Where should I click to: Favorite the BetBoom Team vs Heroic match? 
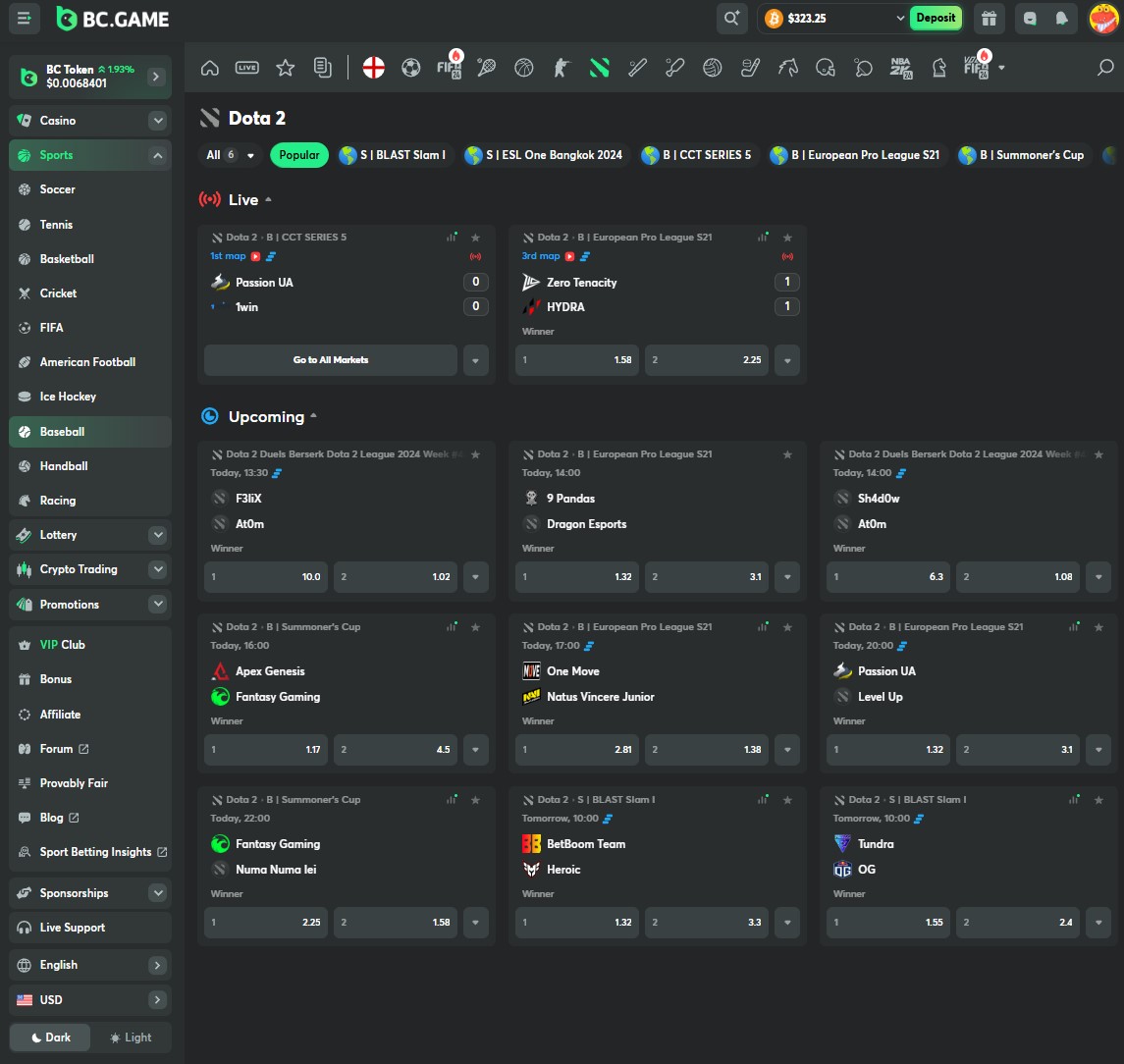[787, 800]
